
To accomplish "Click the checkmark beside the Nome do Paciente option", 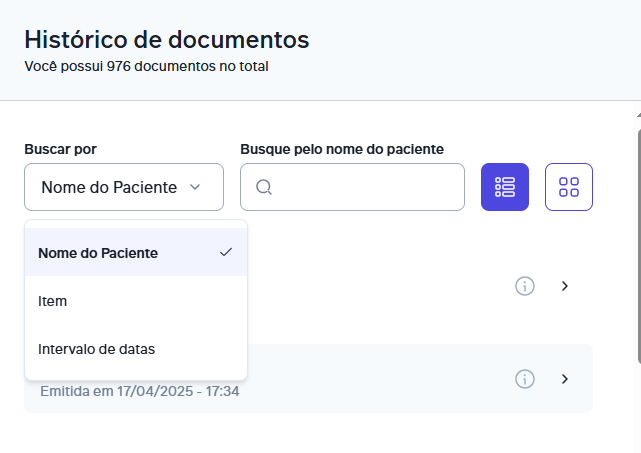I will click(x=226, y=252).
